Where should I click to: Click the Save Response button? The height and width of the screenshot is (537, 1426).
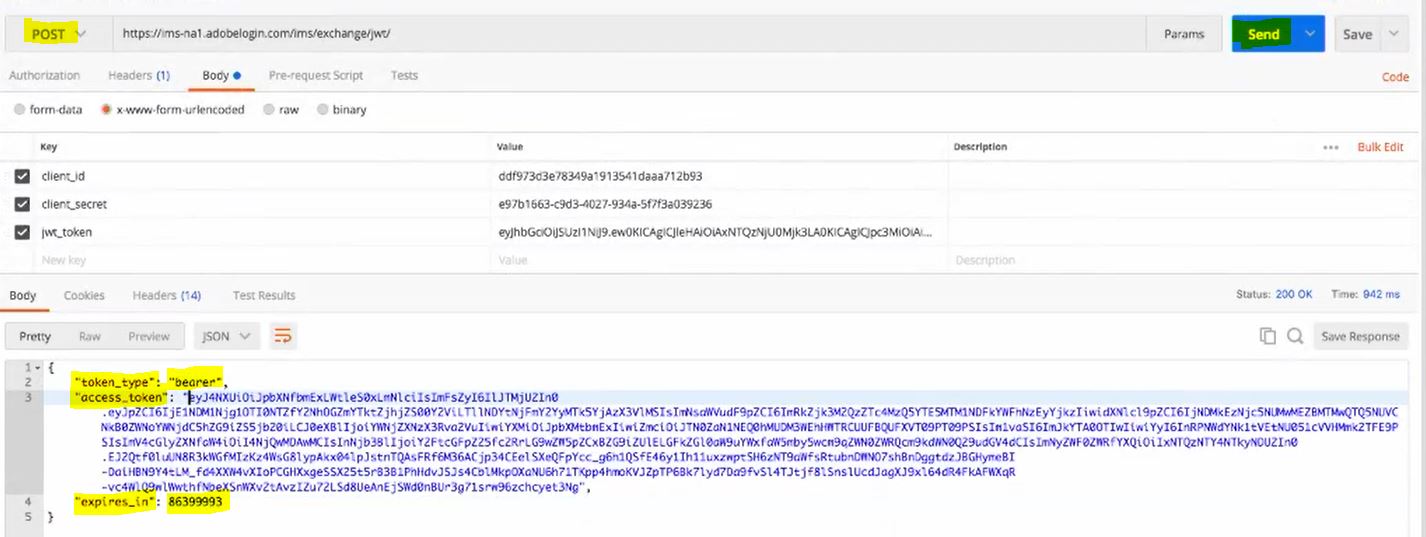click(1360, 336)
